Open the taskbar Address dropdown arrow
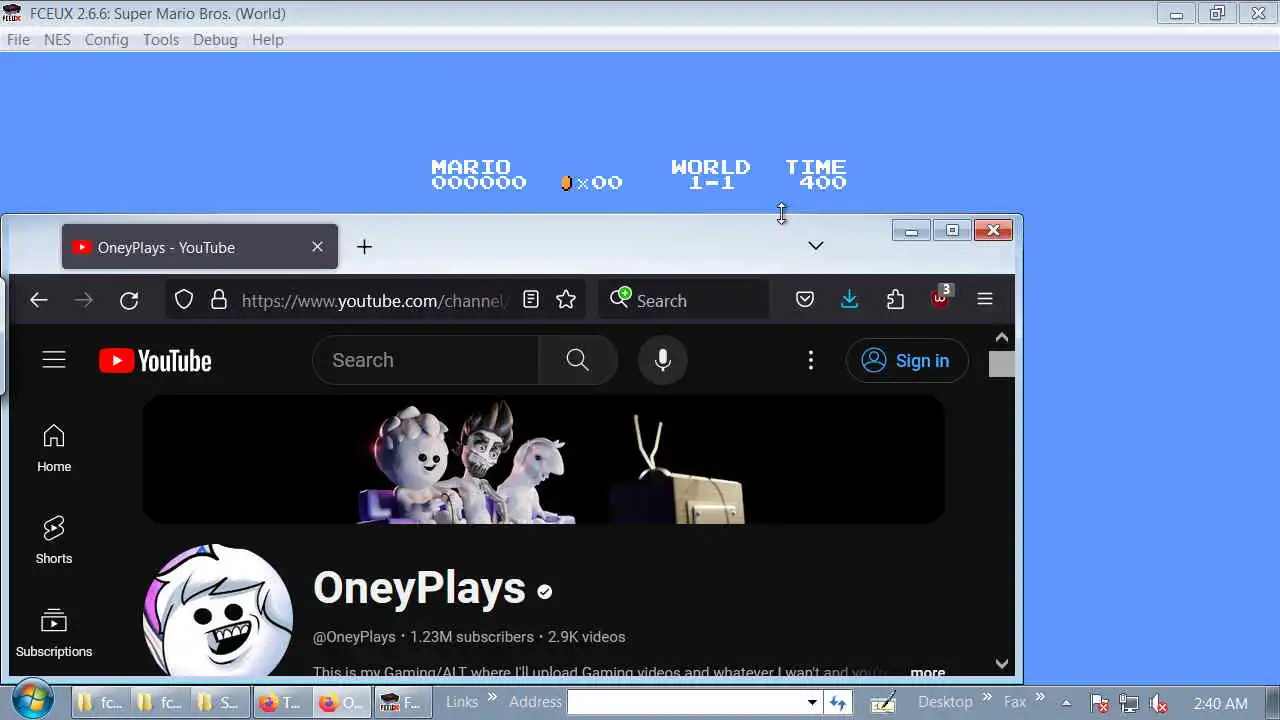1280x720 pixels. [x=812, y=702]
